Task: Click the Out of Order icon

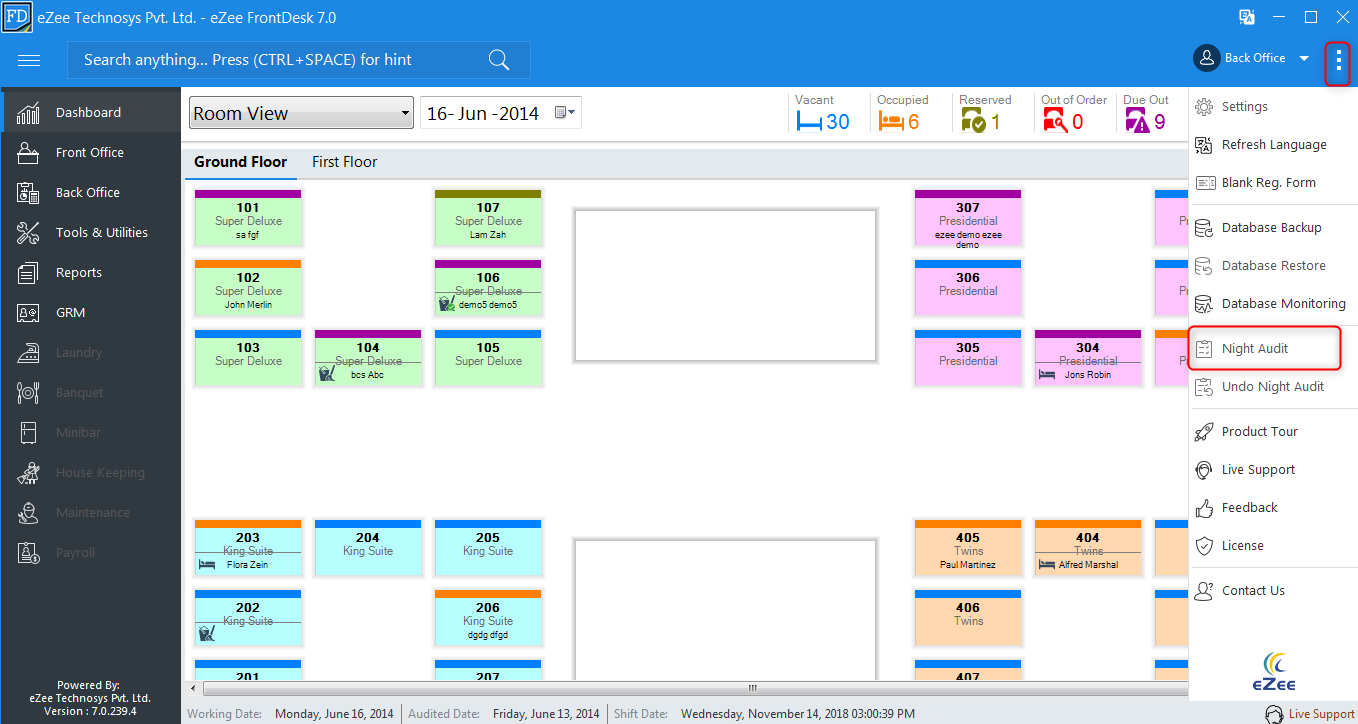Action: [x=1055, y=122]
